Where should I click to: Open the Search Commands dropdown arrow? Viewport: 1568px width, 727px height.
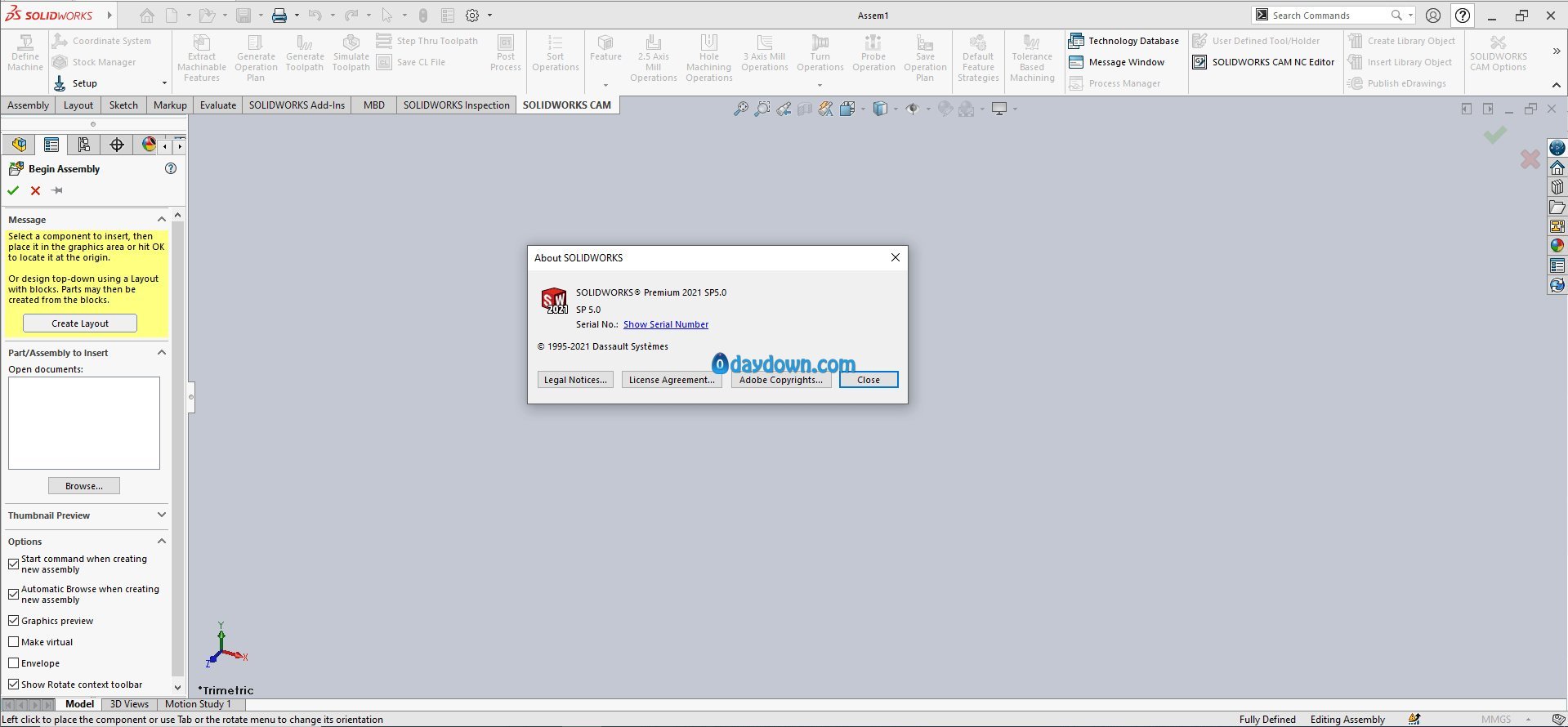click(x=1410, y=16)
